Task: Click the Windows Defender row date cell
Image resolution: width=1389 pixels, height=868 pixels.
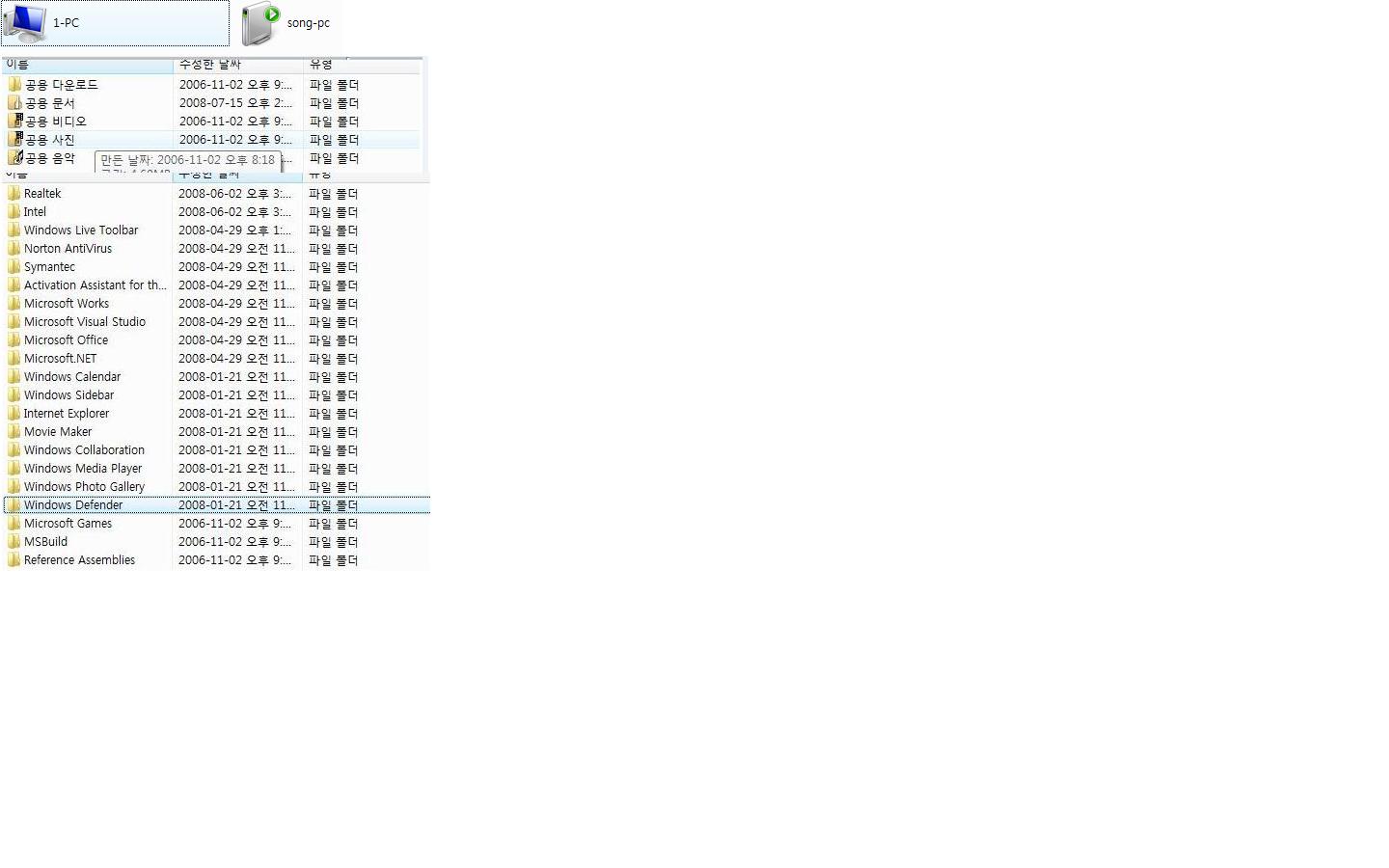Action: [x=236, y=505]
